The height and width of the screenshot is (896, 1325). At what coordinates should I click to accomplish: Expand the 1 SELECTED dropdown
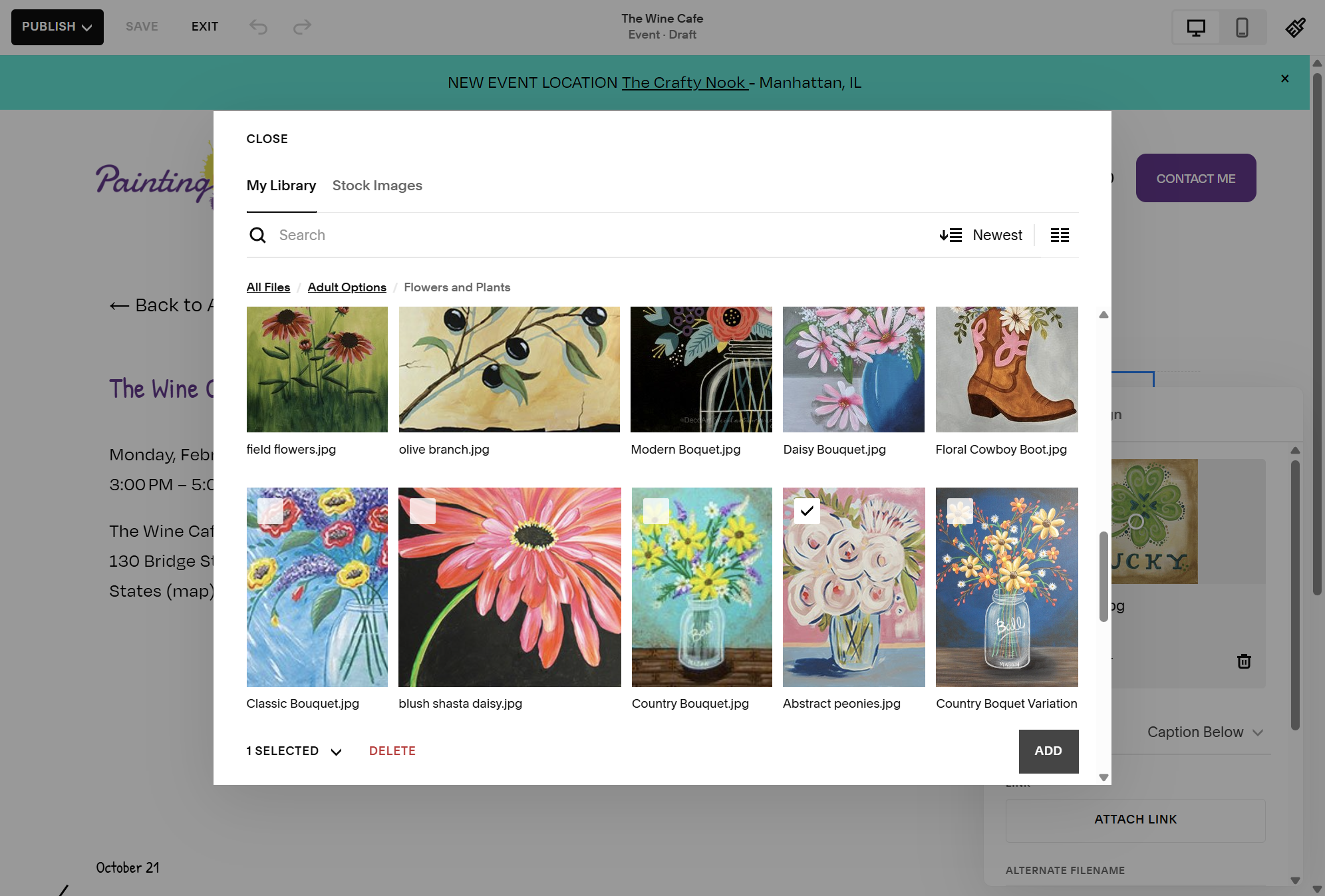pos(294,751)
